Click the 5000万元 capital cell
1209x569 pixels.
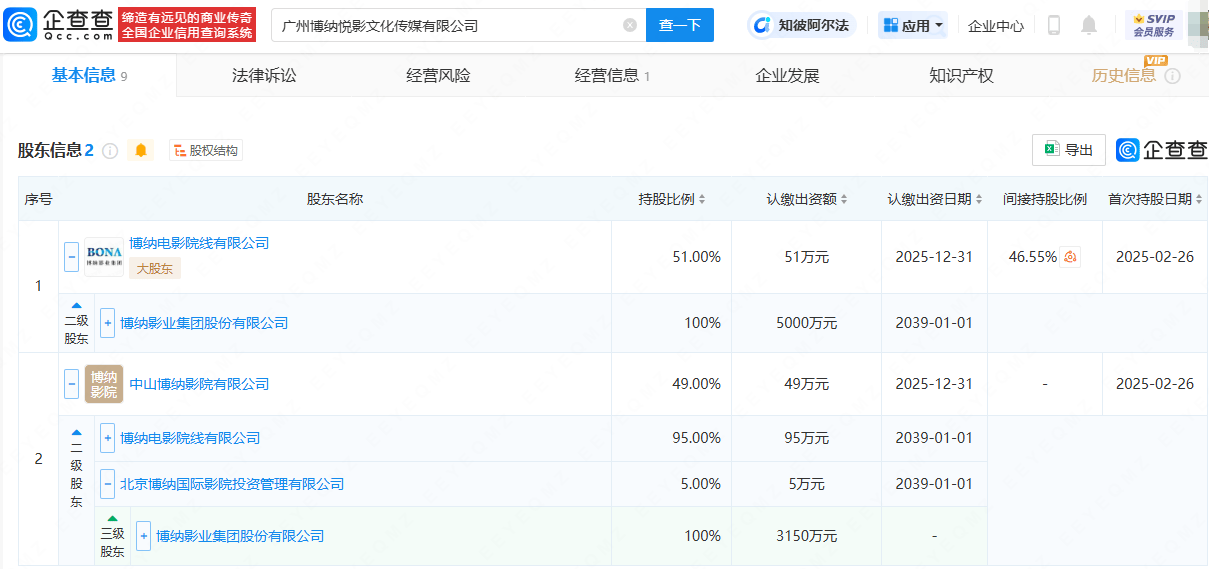(x=806, y=323)
